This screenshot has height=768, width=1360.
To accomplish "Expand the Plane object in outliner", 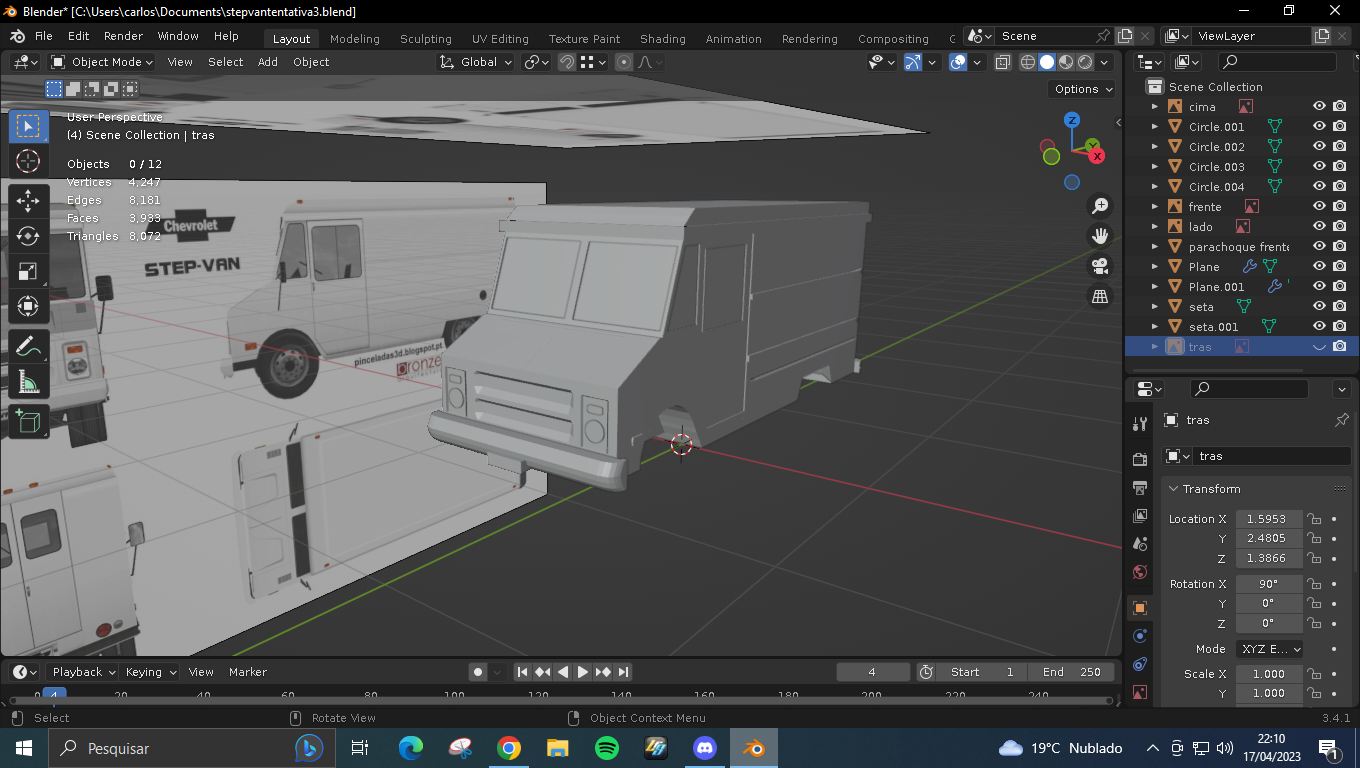I will click(x=1155, y=266).
